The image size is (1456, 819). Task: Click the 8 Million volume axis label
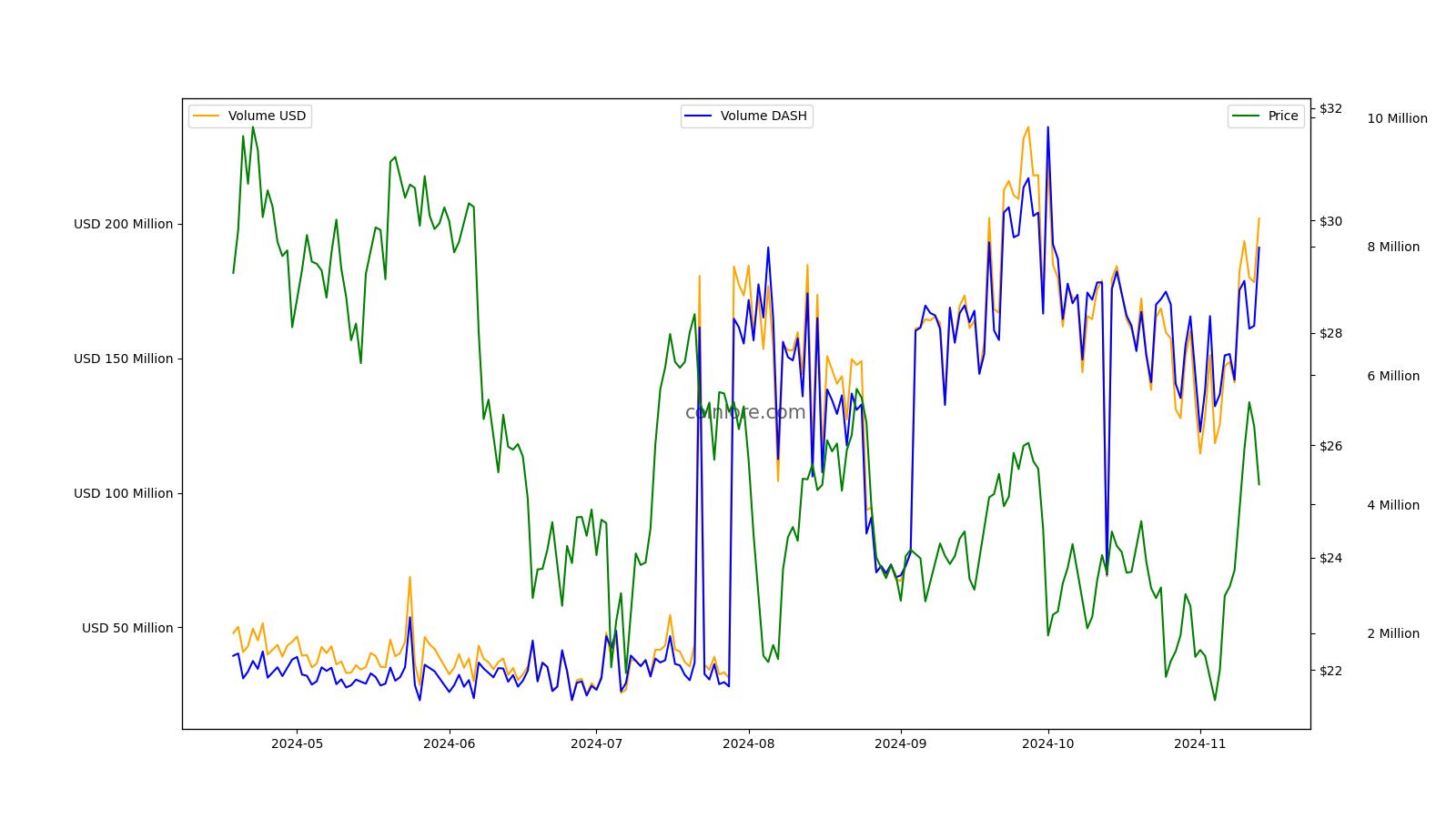pyautogui.click(x=1393, y=248)
